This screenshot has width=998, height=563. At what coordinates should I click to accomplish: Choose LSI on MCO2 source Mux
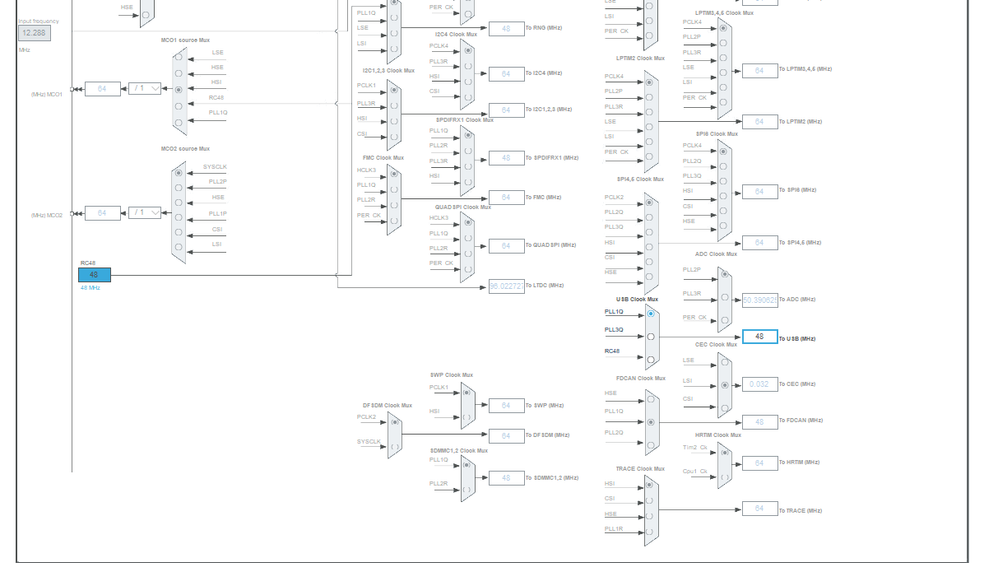coord(179,247)
